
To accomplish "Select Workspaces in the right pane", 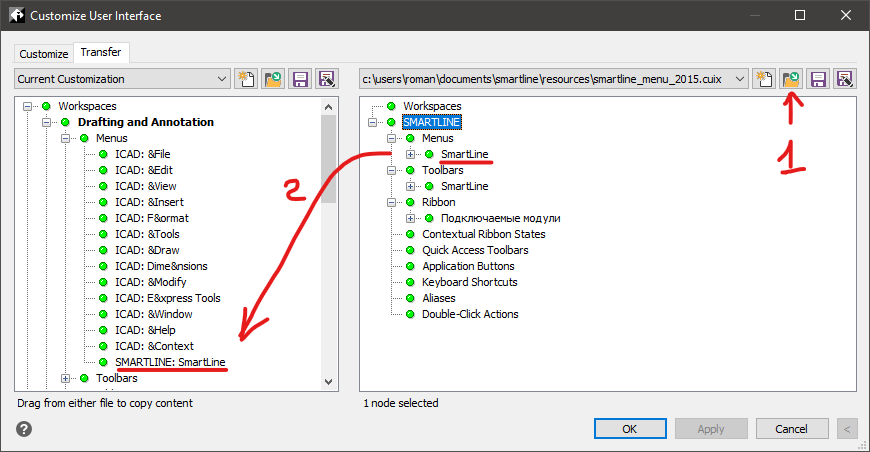I will [x=432, y=106].
